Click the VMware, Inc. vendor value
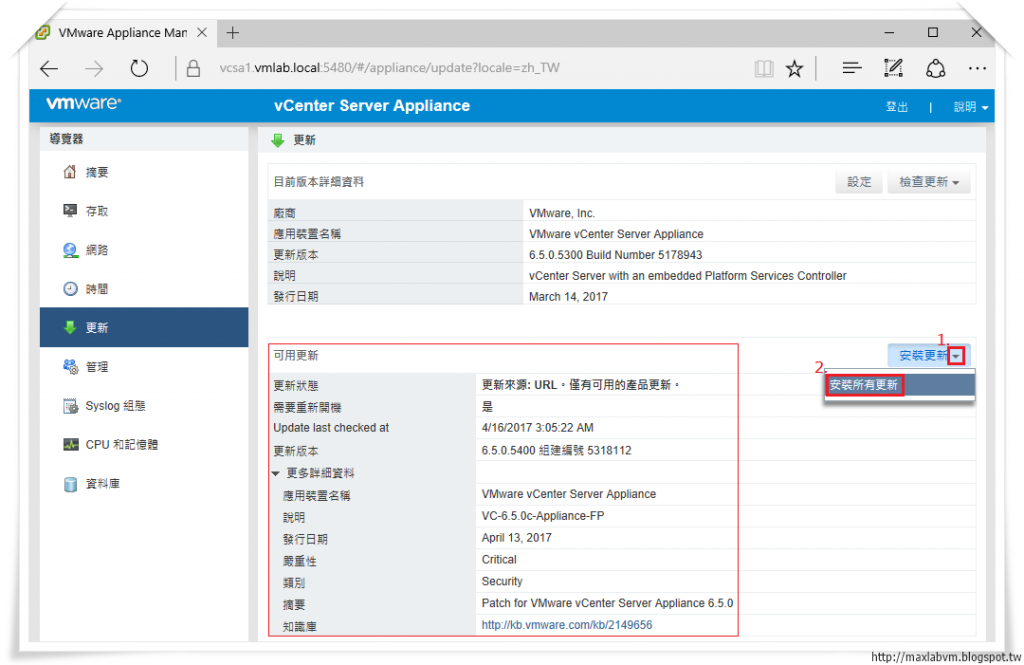Screen dimensions: 1024x665 562,213
